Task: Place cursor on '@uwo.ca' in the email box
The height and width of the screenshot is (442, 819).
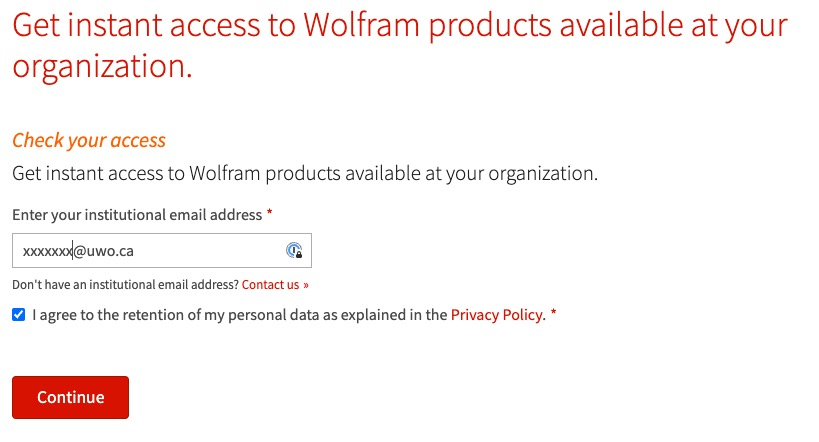Action: (103, 251)
